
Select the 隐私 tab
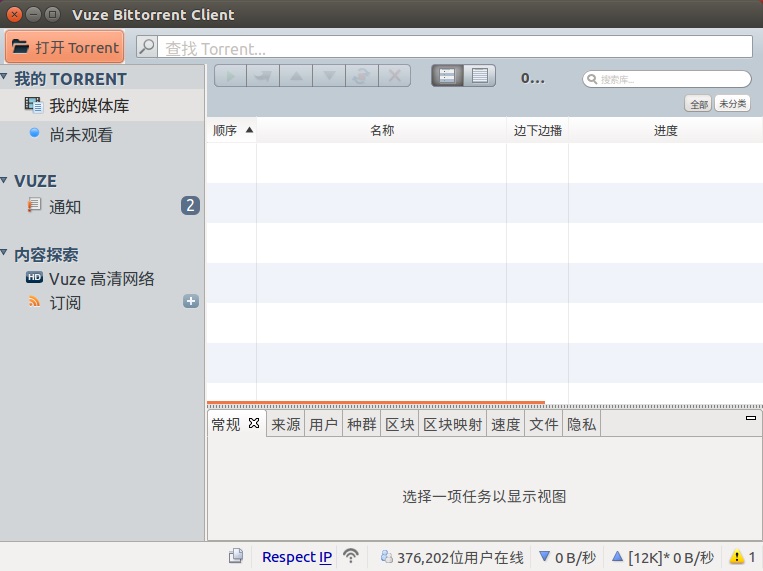click(581, 424)
